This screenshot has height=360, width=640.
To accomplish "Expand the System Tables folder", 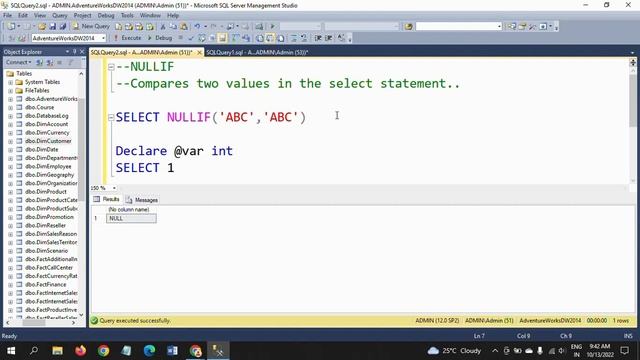I will pyautogui.click(x=10, y=82).
